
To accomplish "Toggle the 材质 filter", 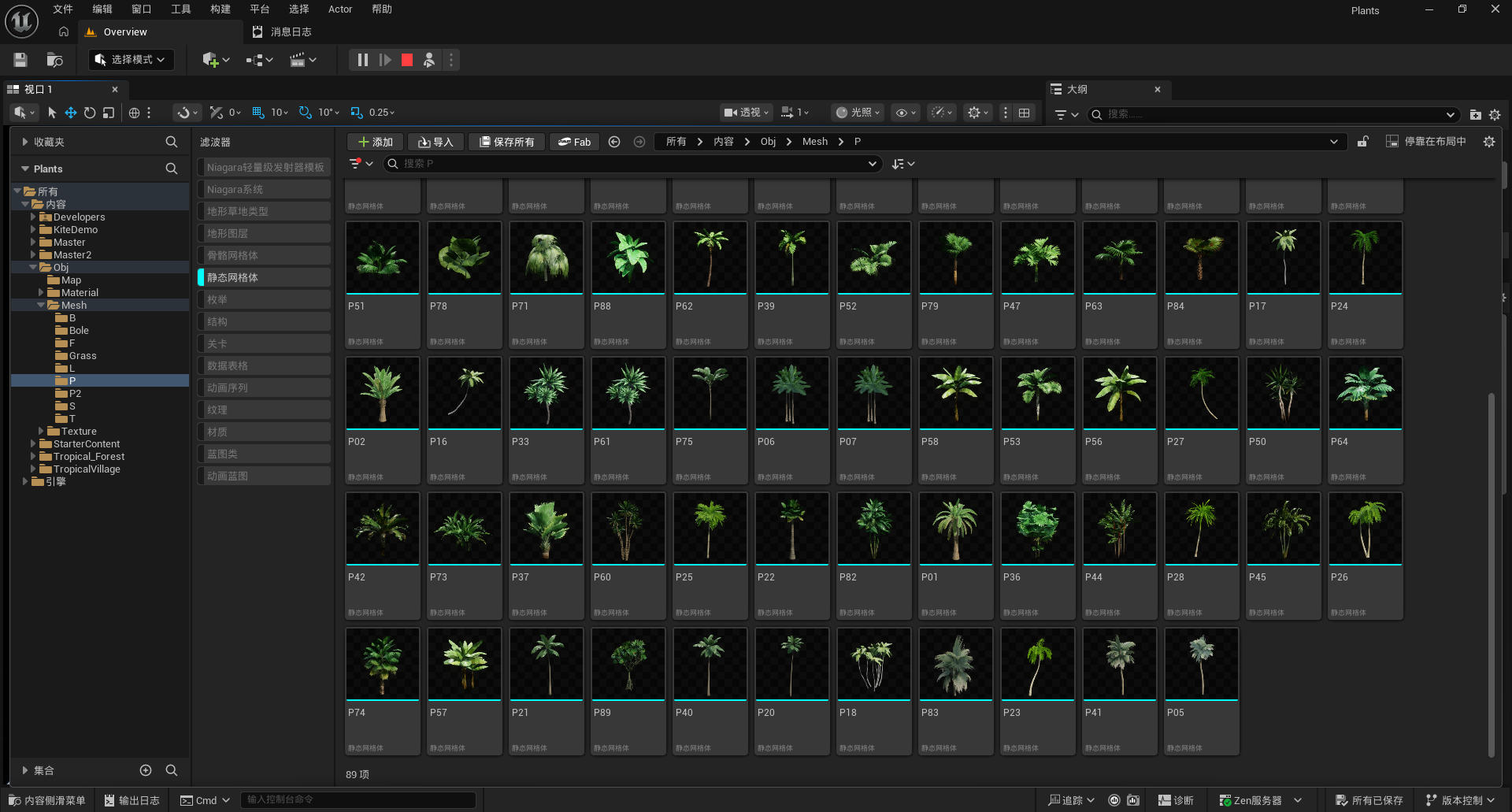I will coord(264,432).
